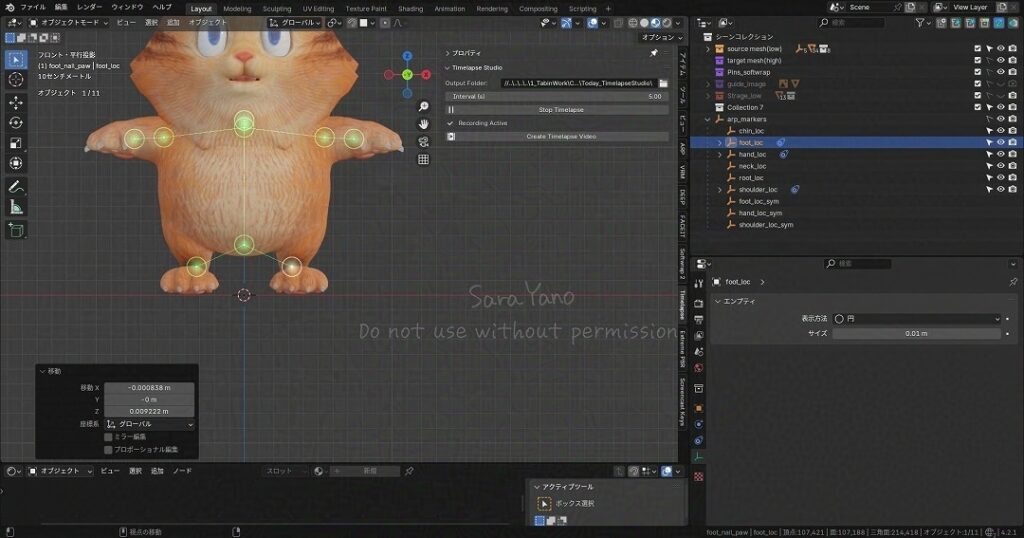Hide chin_loc using its eye icon
Image resolution: width=1024 pixels, height=538 pixels.
pyautogui.click(x=1000, y=130)
